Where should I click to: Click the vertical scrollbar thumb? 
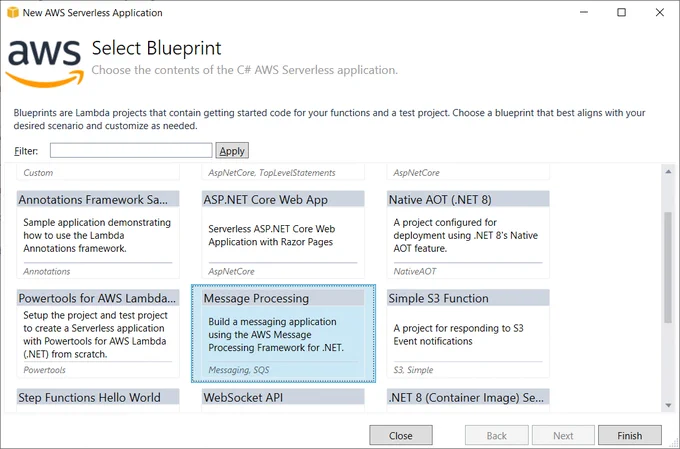[668, 267]
